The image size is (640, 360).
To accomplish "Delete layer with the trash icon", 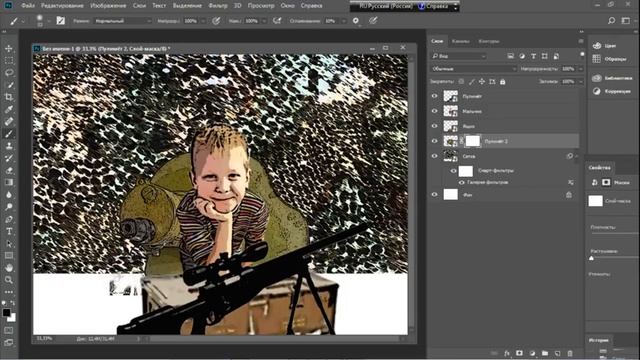I will 570,353.
